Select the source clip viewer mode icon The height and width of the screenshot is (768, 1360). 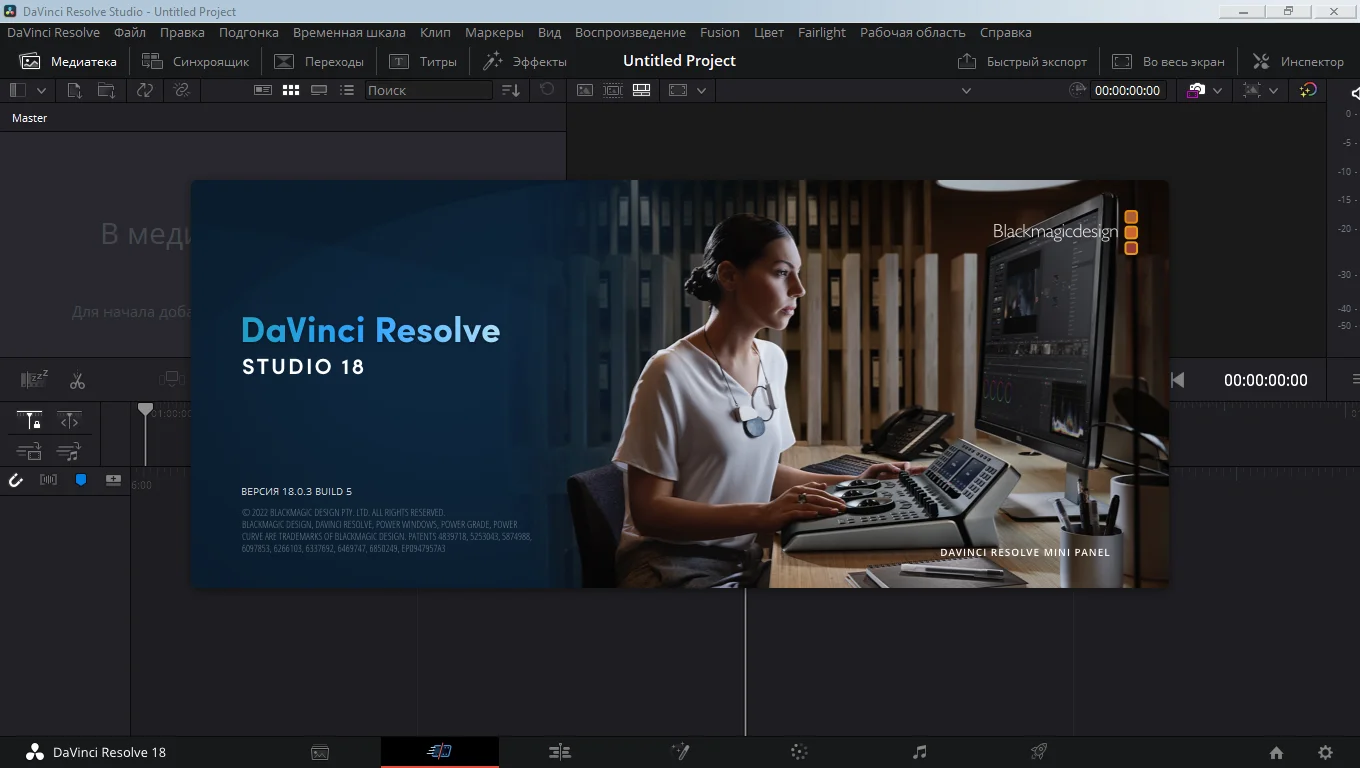[x=585, y=90]
